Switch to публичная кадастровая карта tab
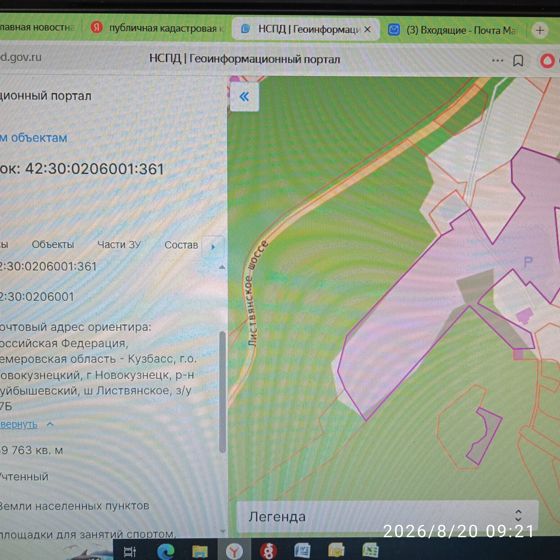The height and width of the screenshot is (560, 560). click(156, 28)
